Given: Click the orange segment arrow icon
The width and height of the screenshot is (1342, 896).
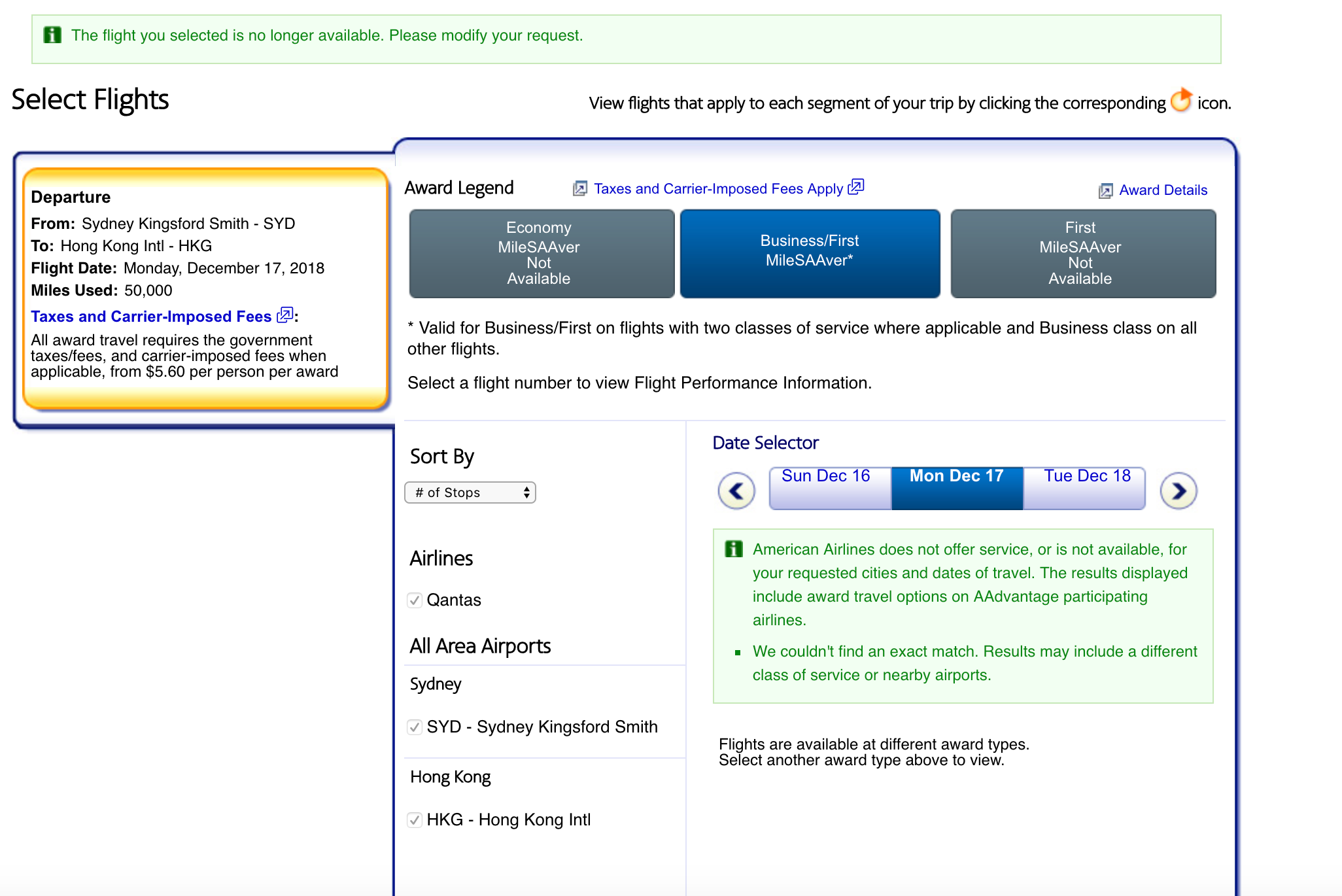Looking at the screenshot, I should pyautogui.click(x=1181, y=101).
